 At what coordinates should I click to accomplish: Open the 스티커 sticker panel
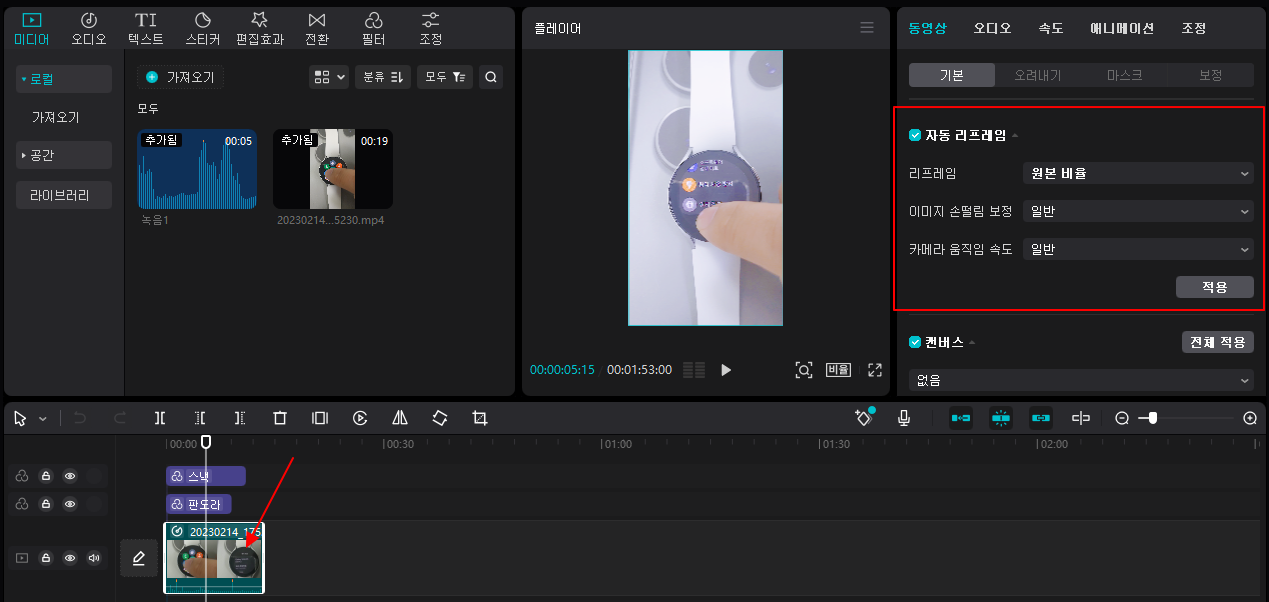203,29
